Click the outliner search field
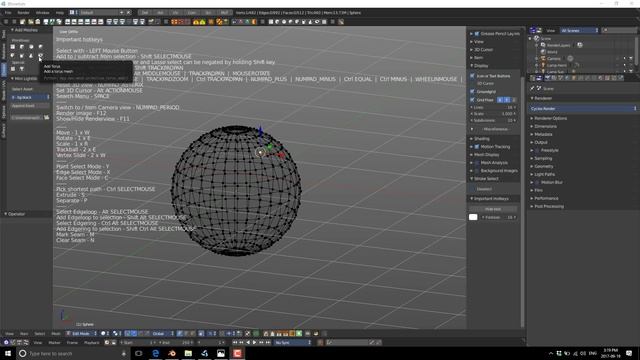Screen dimensions: 640x360 point(619,31)
